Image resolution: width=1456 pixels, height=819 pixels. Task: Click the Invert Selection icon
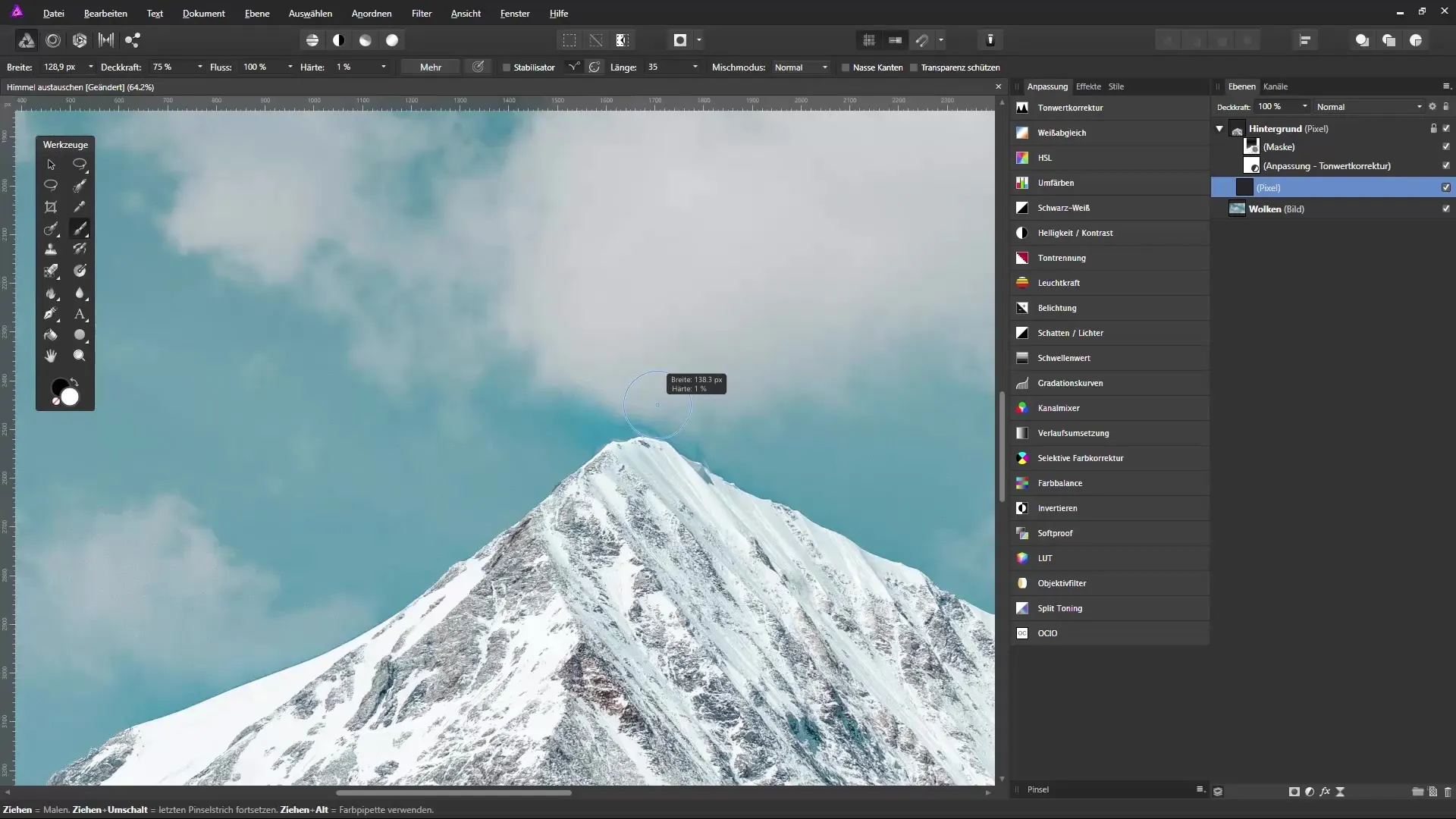coord(623,40)
